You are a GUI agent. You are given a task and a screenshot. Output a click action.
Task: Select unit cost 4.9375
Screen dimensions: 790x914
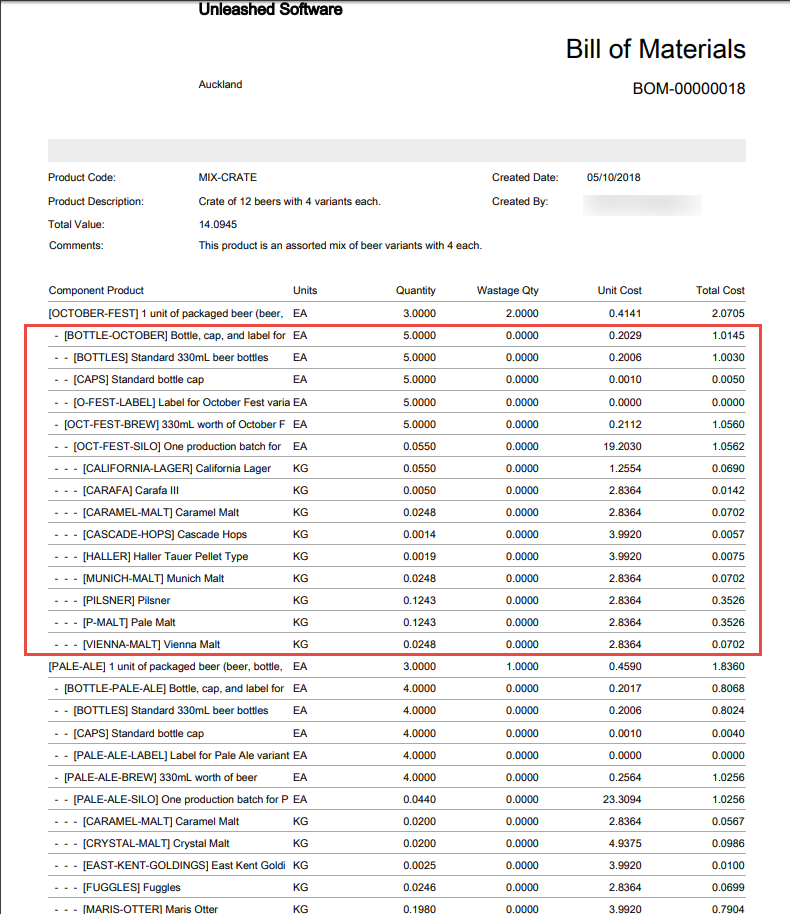pos(625,843)
